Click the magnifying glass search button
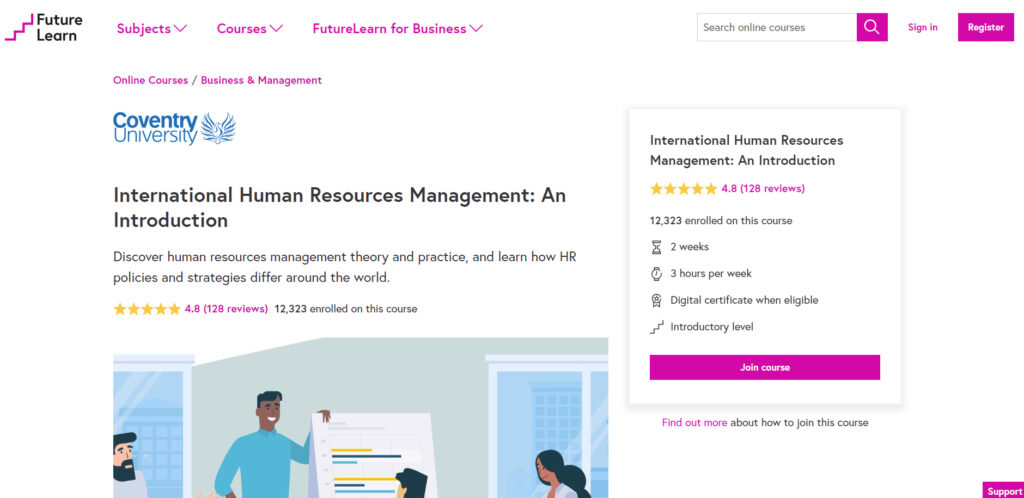 [x=872, y=27]
